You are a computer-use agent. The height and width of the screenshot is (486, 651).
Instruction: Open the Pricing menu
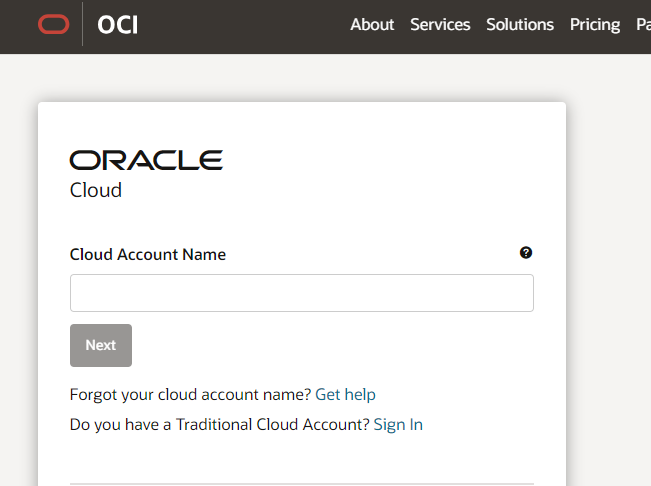click(595, 25)
